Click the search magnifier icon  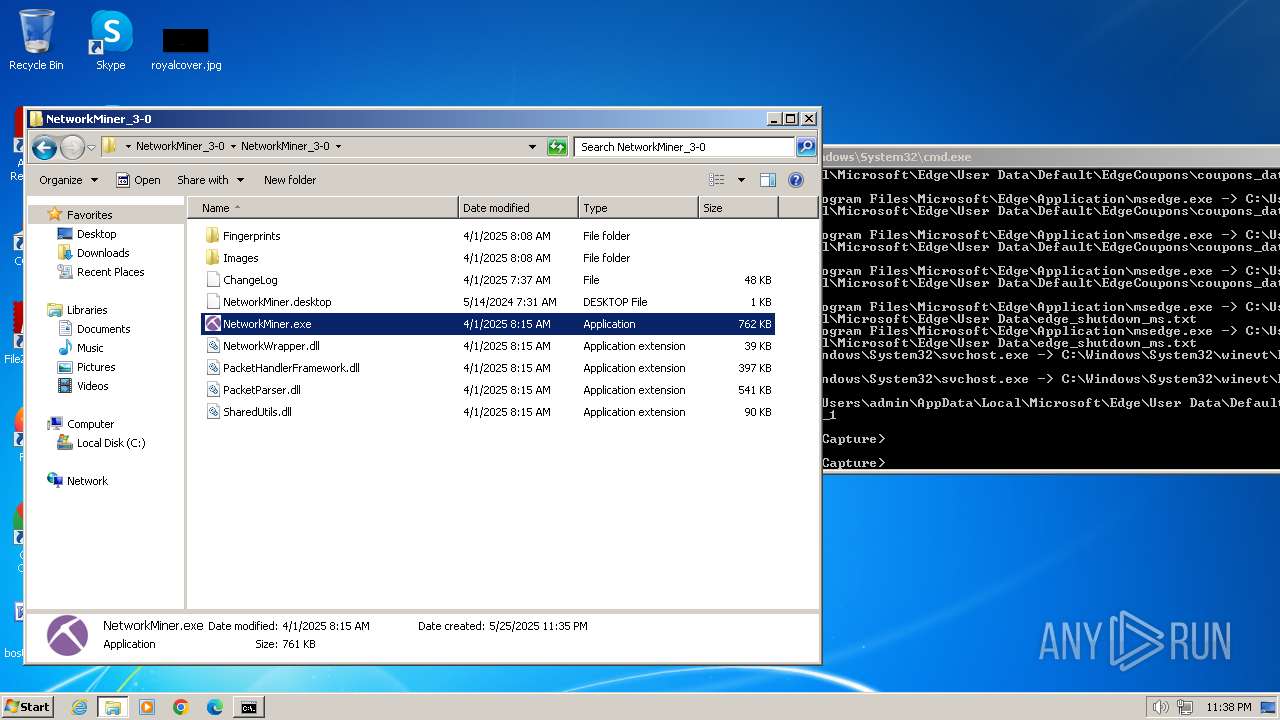[x=805, y=147]
